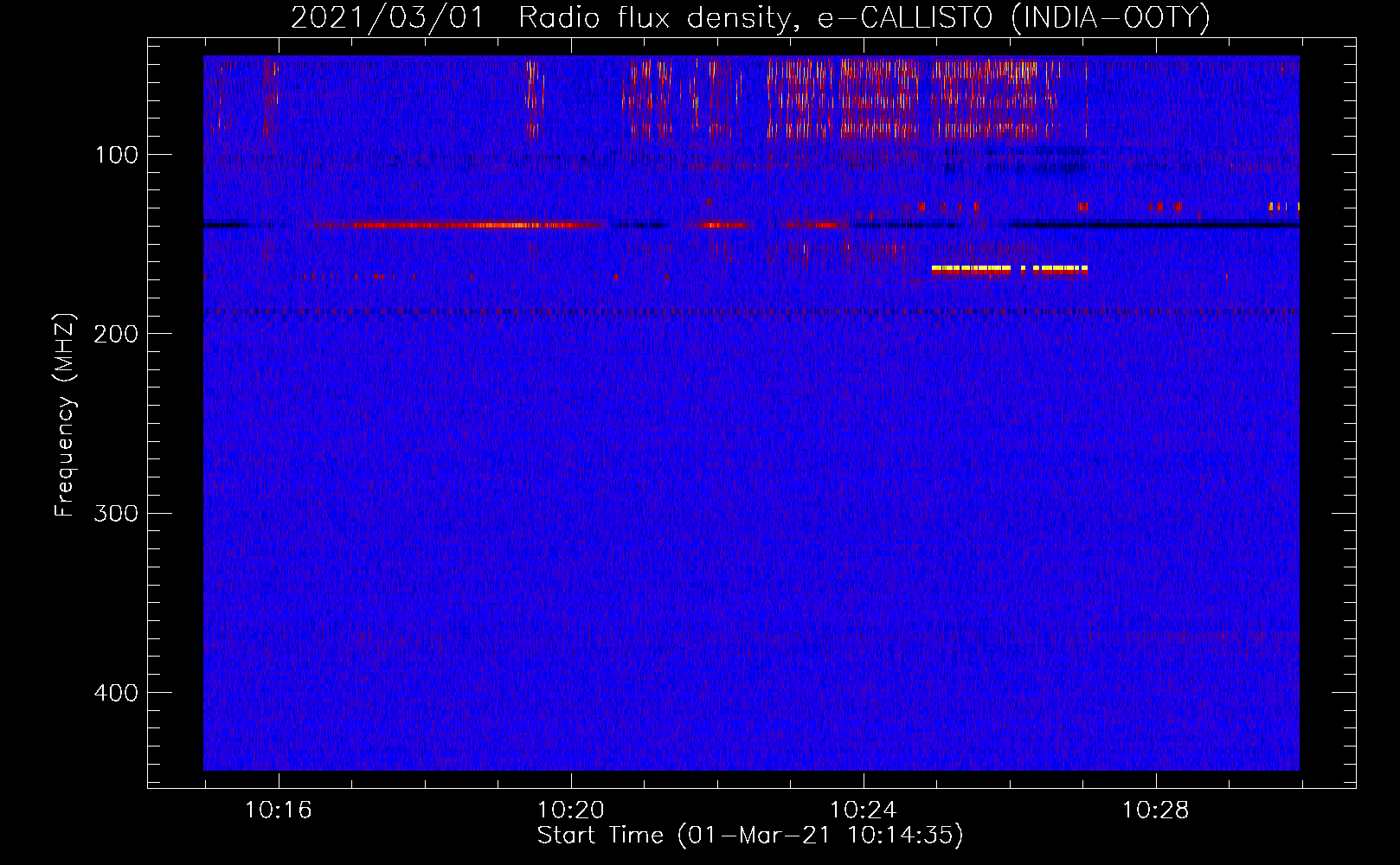This screenshot has width=1400, height=865.
Task: Click the '400' frequency tick label
Action: click(x=116, y=693)
